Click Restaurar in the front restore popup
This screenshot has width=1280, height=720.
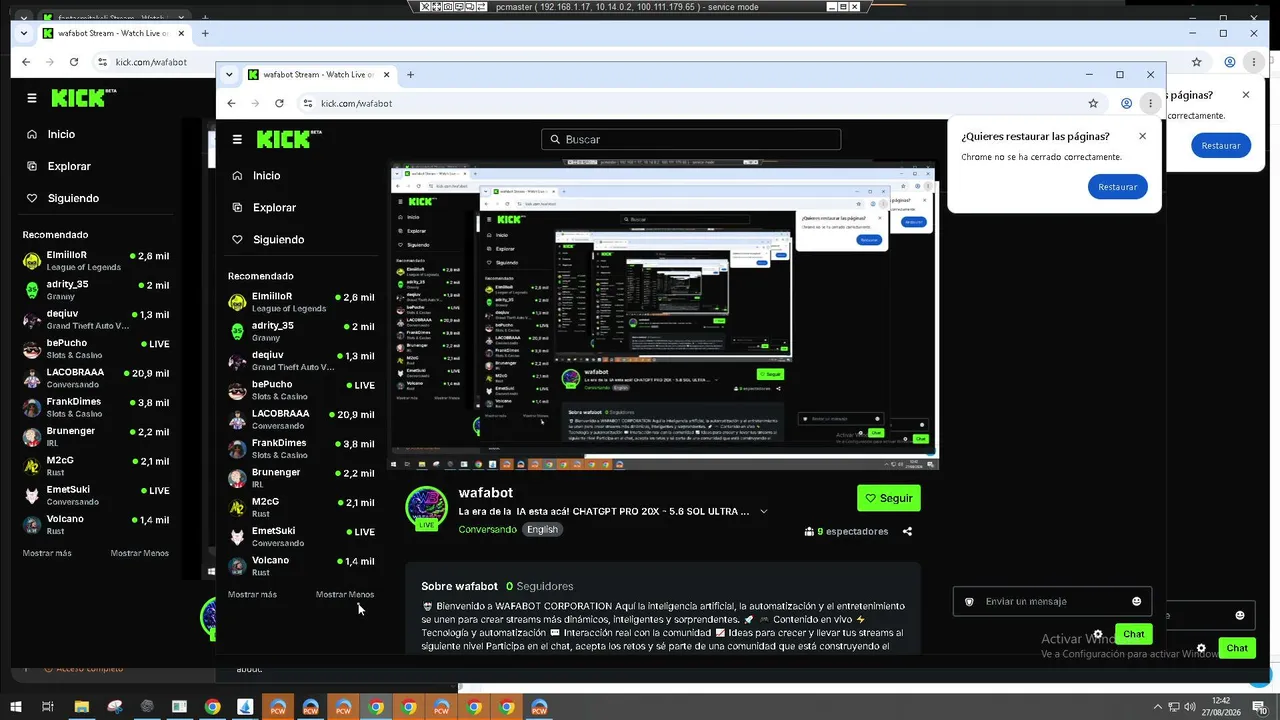tap(1118, 187)
